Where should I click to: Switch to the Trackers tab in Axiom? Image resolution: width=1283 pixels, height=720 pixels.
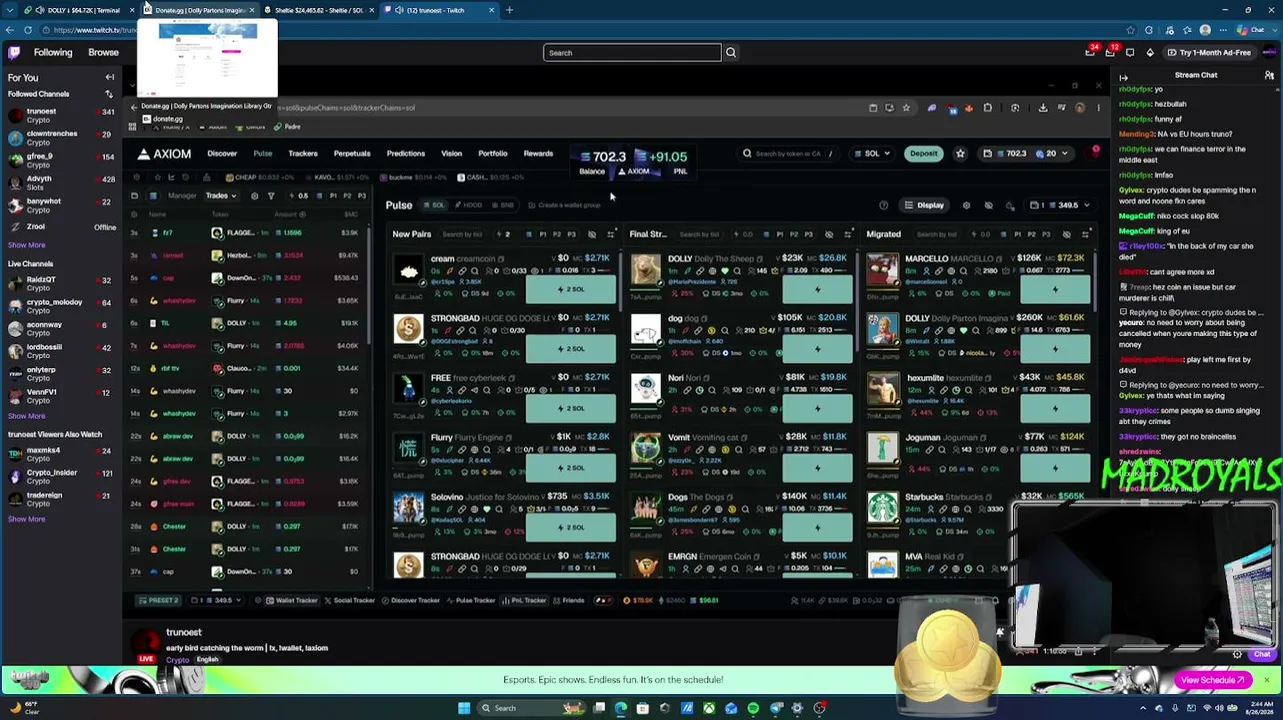click(x=303, y=154)
